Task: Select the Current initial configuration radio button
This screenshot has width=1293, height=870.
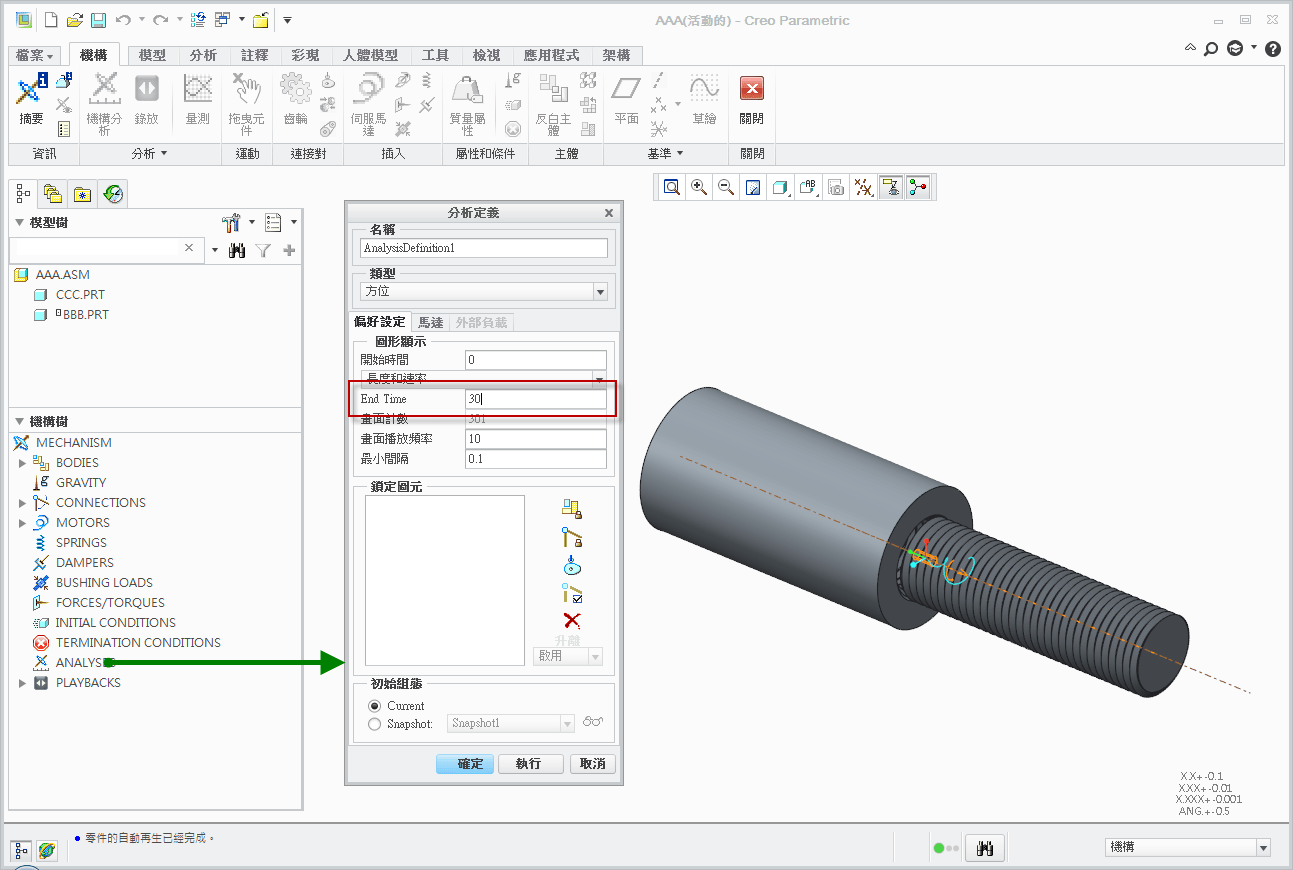Action: (x=375, y=706)
